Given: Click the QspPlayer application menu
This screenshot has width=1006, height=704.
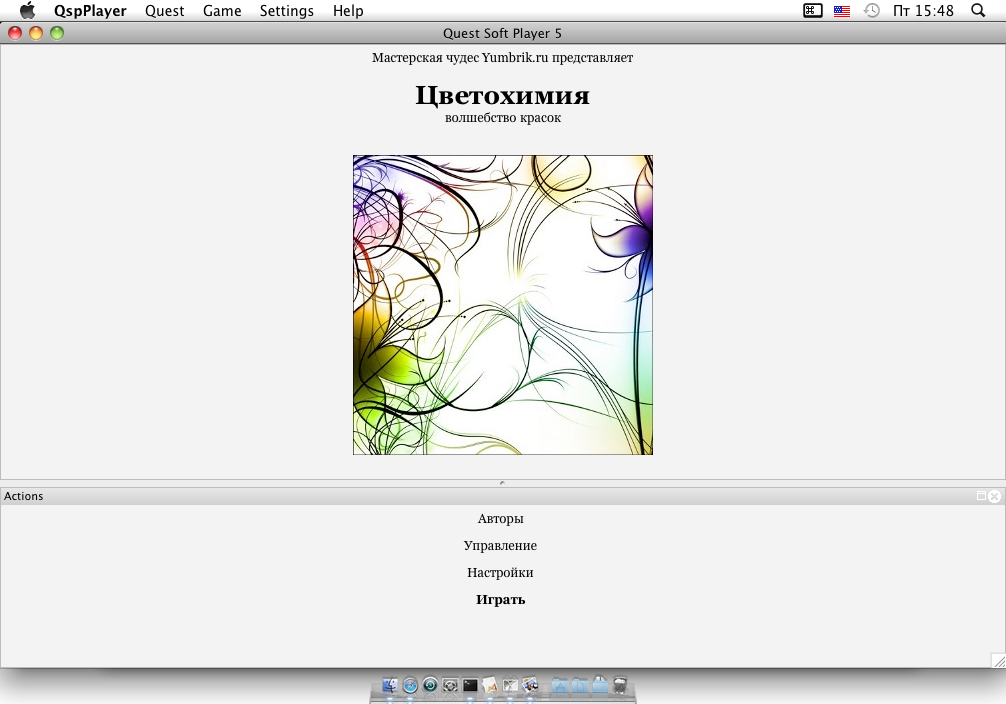Looking at the screenshot, I should click(x=90, y=11).
